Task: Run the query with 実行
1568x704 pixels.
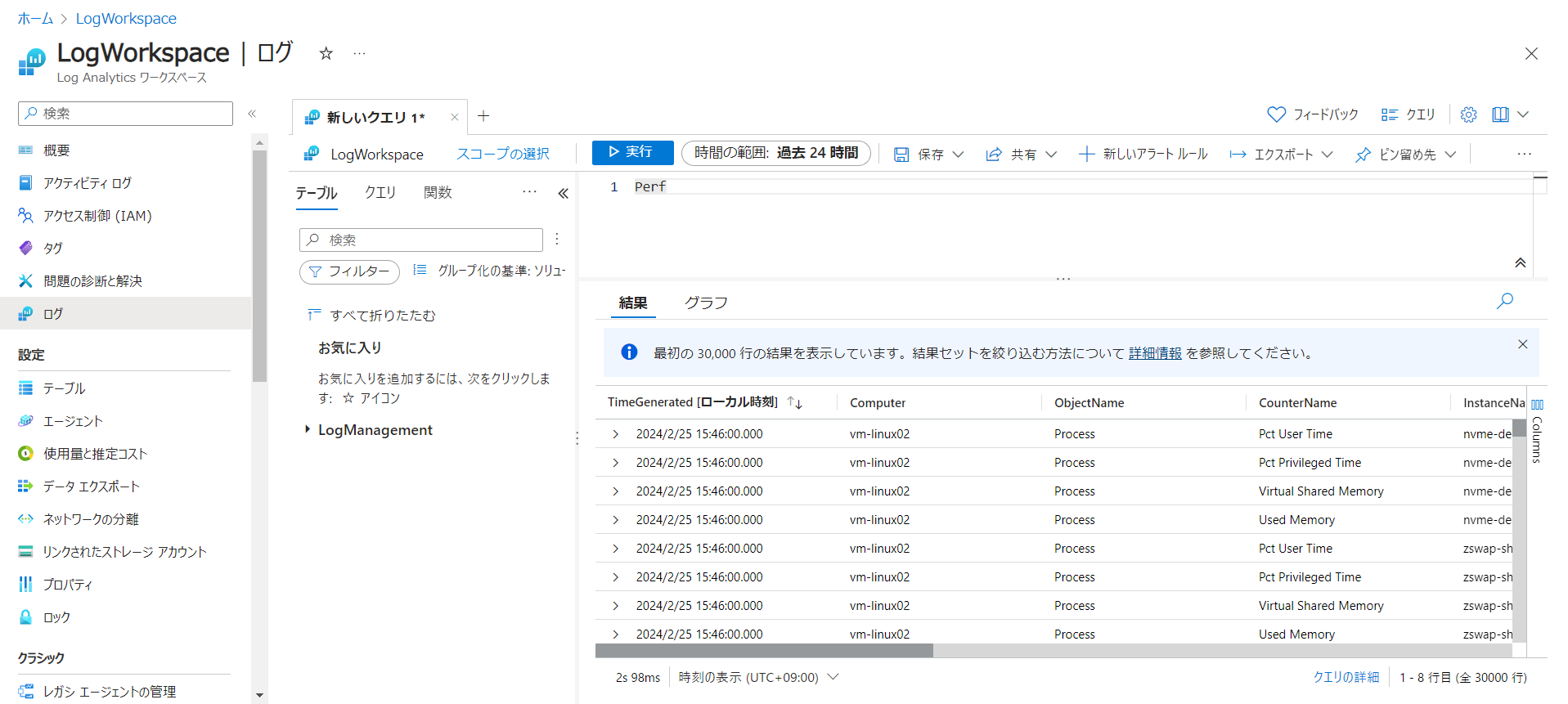Action: tap(632, 152)
